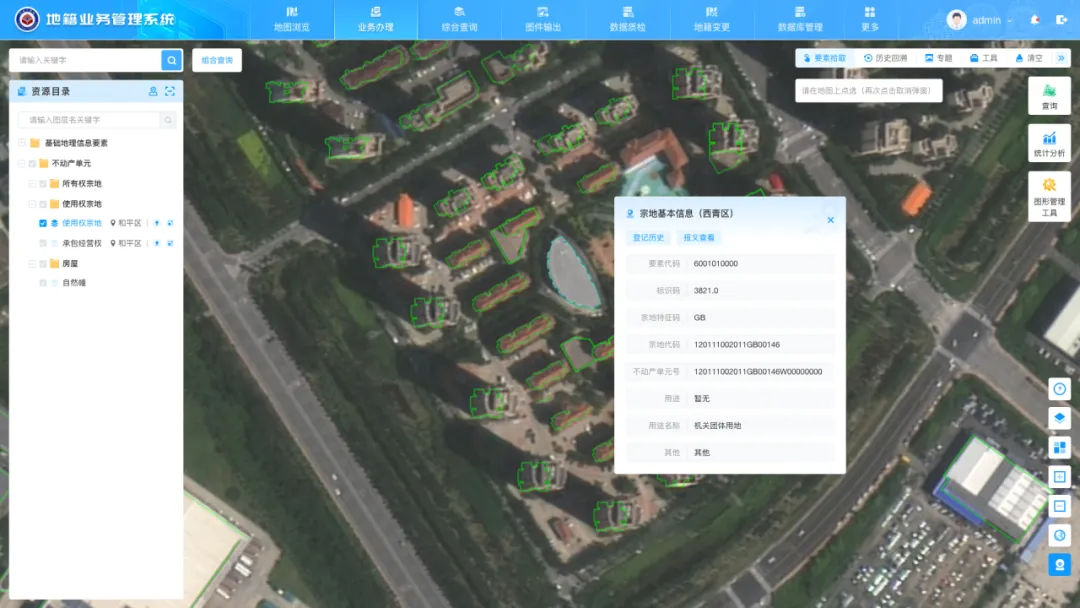
Task: Click the logout icon in header
Action: 1061,20
